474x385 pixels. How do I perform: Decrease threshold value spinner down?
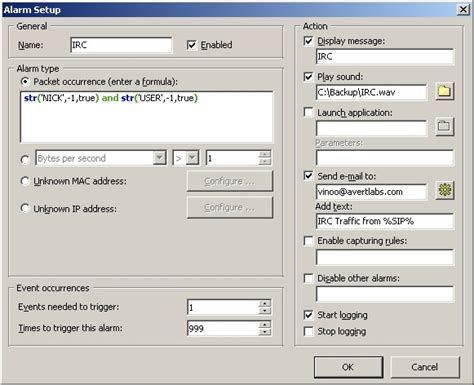[265, 161]
